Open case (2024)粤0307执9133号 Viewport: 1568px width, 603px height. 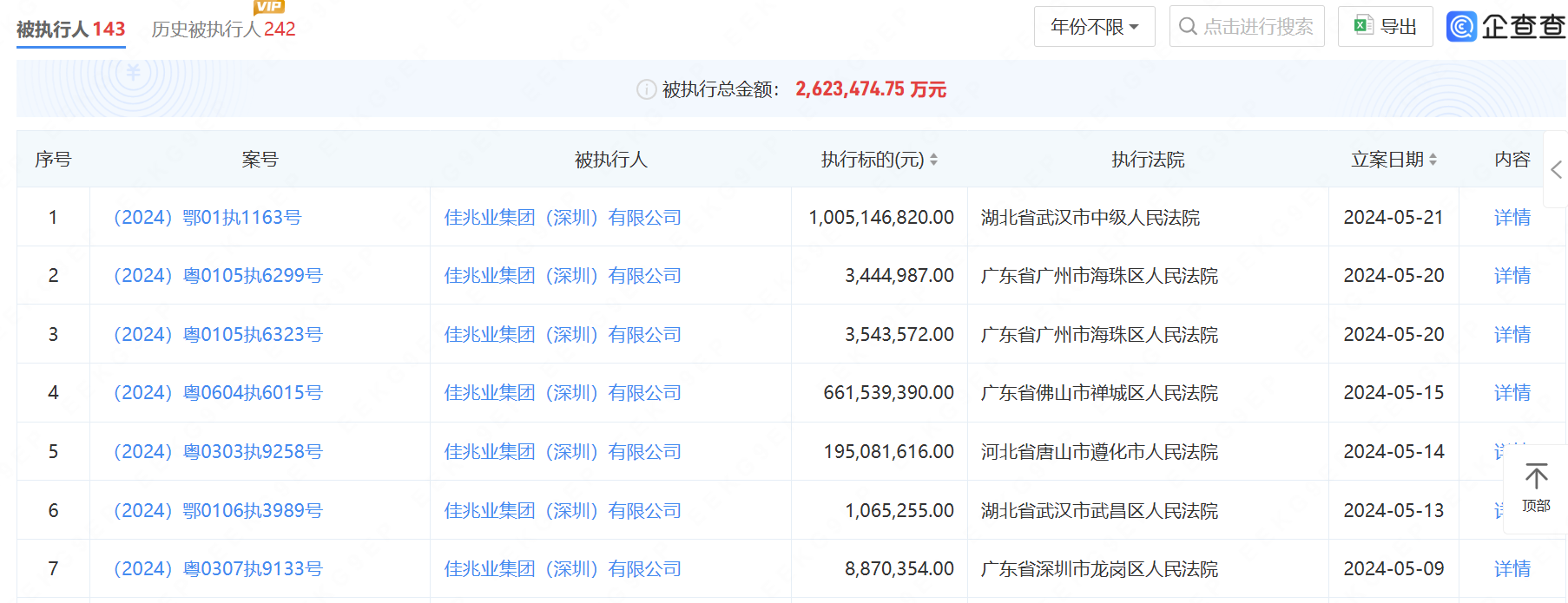click(218, 568)
